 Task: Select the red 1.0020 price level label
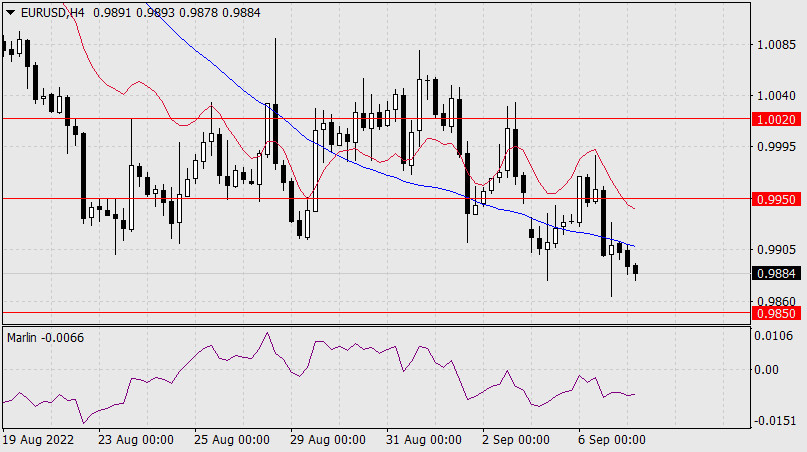[776, 118]
